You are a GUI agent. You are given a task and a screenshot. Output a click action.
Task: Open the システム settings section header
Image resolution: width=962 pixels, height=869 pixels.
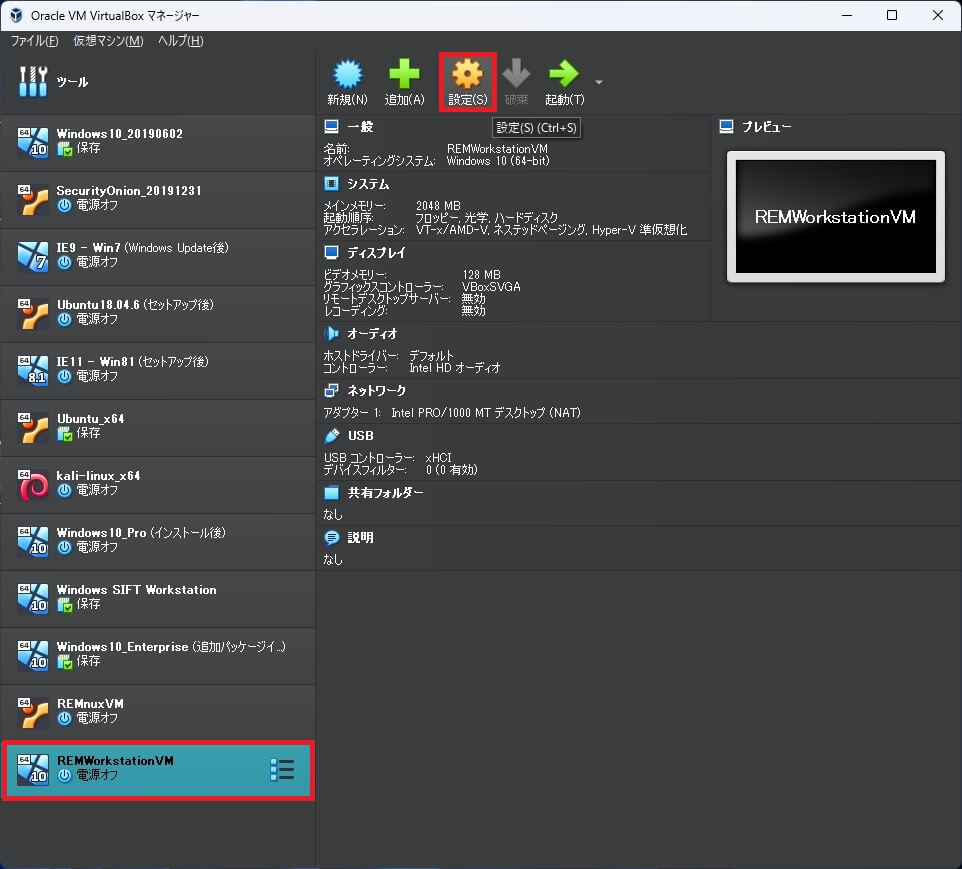pos(368,184)
